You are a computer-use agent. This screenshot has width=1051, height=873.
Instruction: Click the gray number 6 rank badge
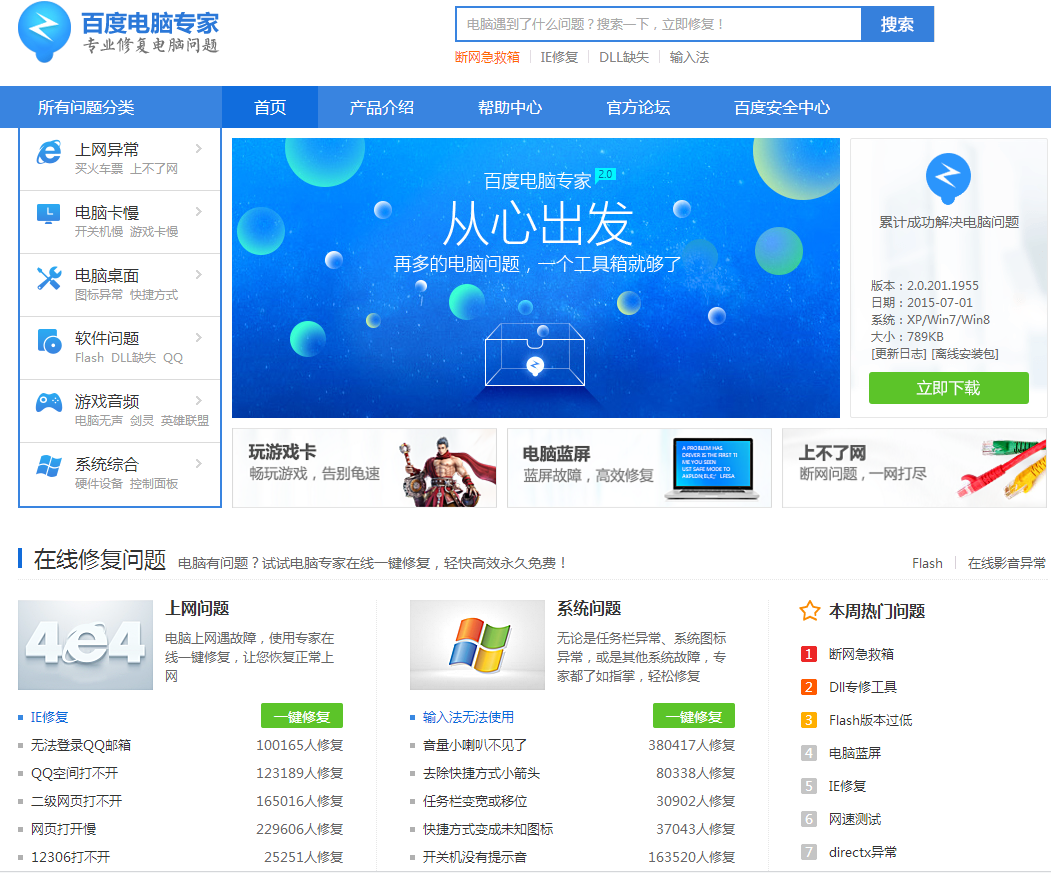809,819
